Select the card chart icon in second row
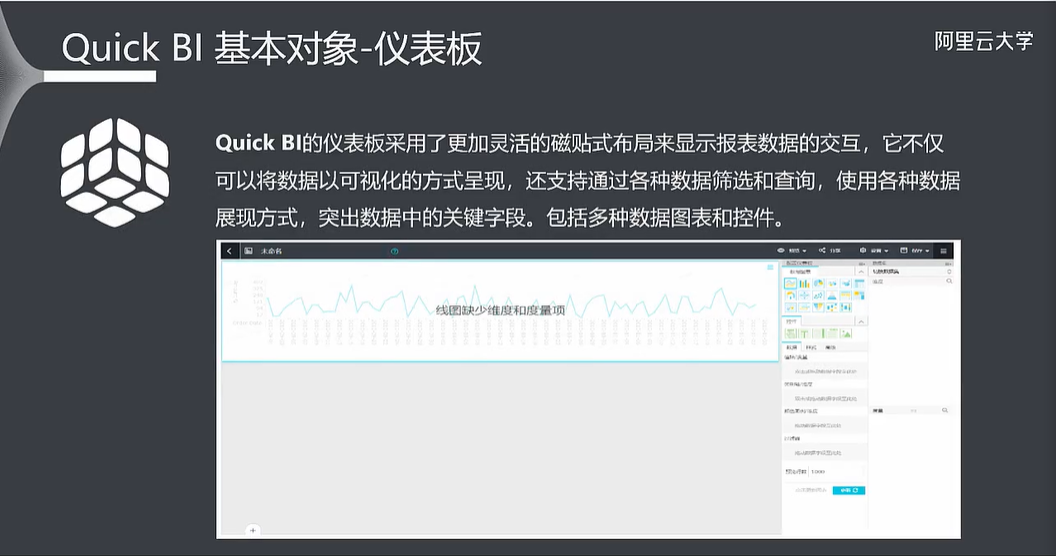This screenshot has height=556, width=1056. (x=846, y=296)
